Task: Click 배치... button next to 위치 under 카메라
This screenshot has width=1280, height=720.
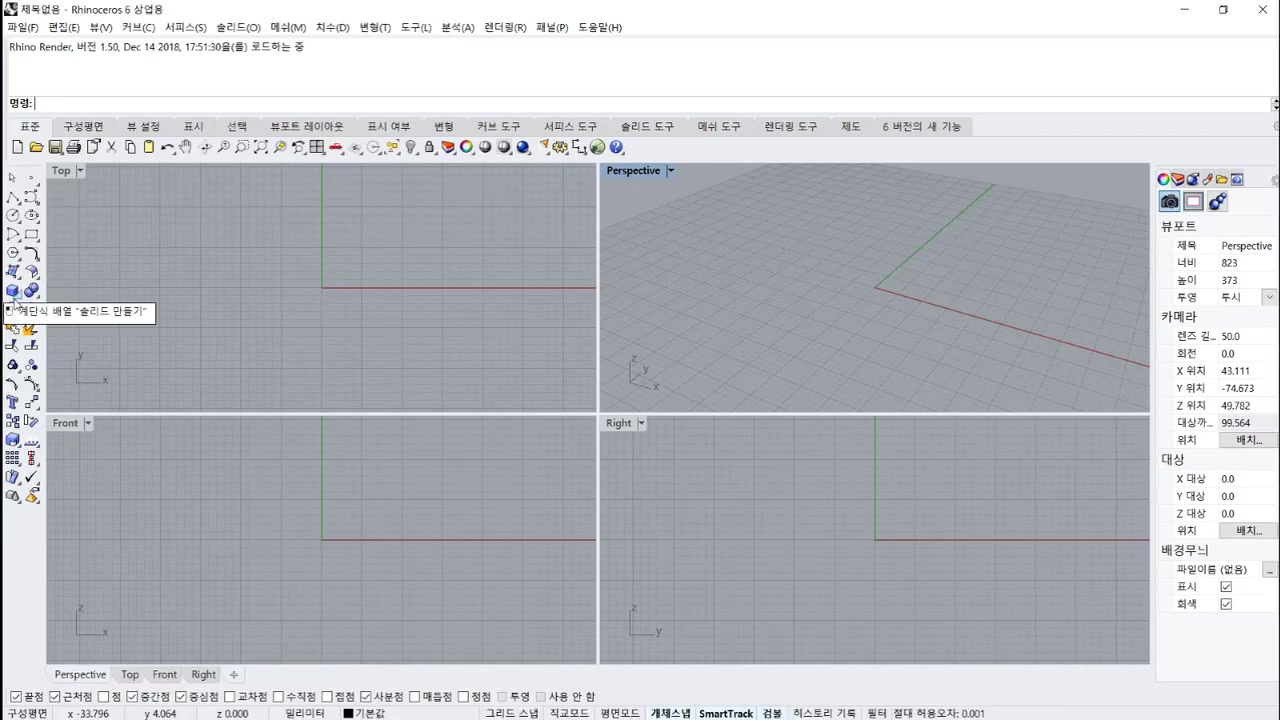Action: (x=1249, y=440)
